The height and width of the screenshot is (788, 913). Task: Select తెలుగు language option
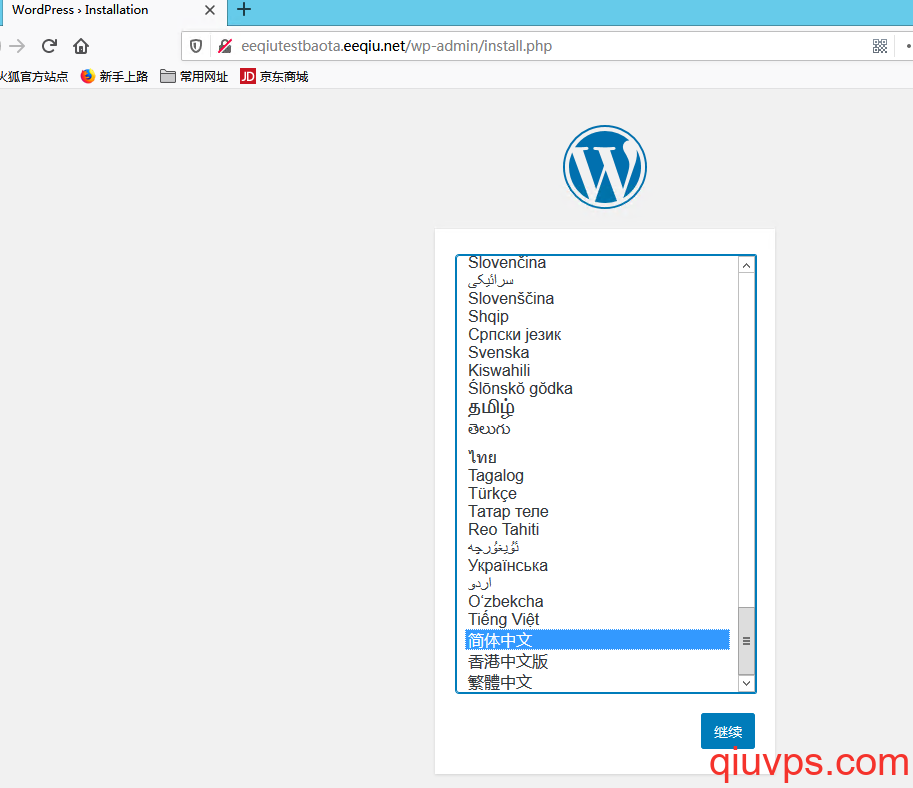[x=597, y=429]
